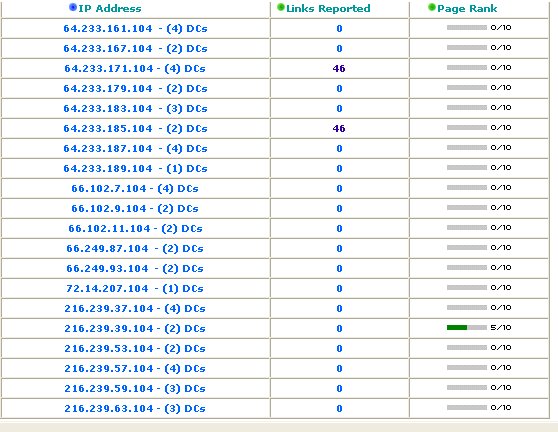Click the green dot beside Page Rank
Image resolution: width=558 pixels, height=432 pixels.
[432, 7]
